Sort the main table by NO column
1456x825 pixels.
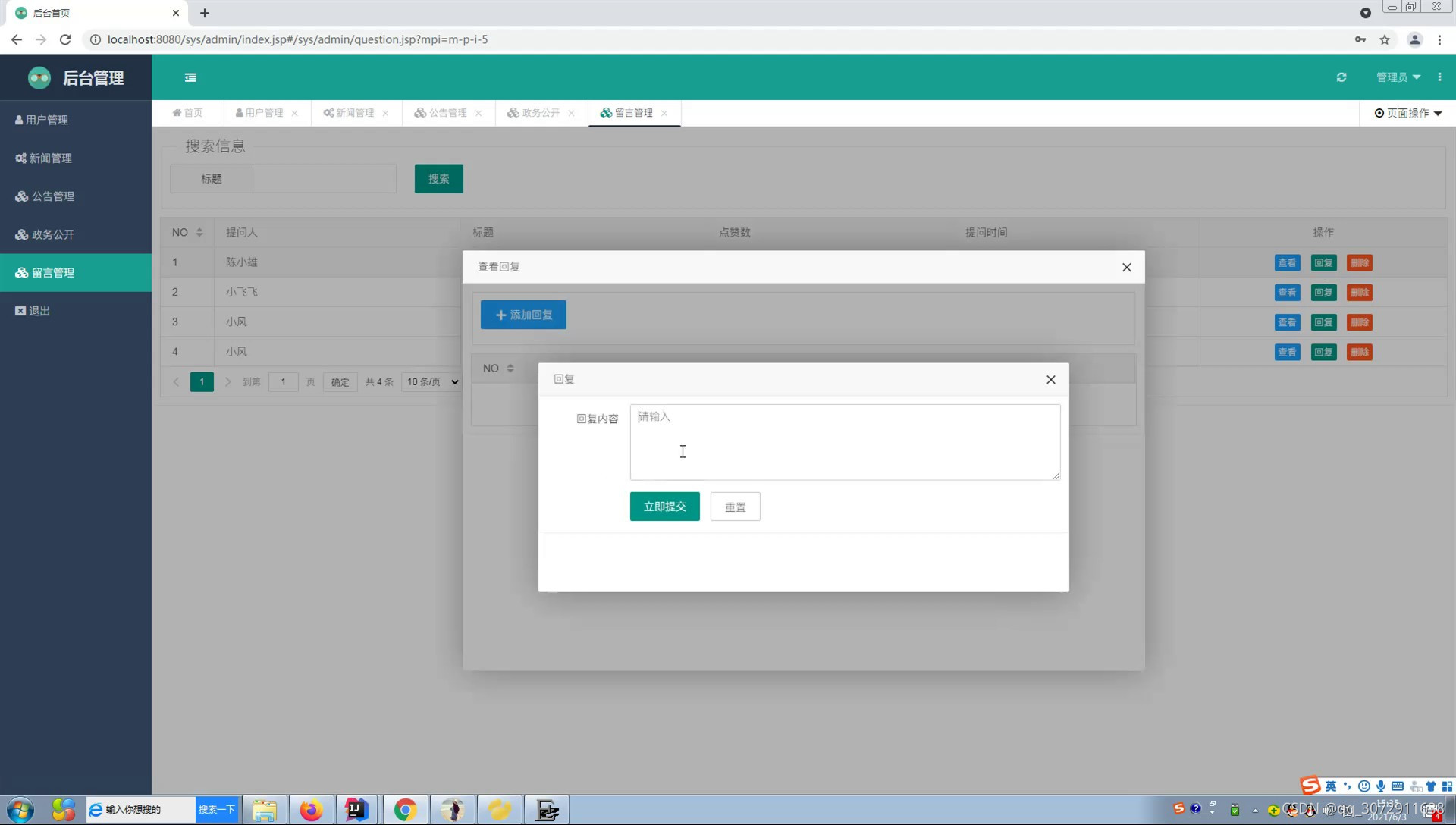199,232
